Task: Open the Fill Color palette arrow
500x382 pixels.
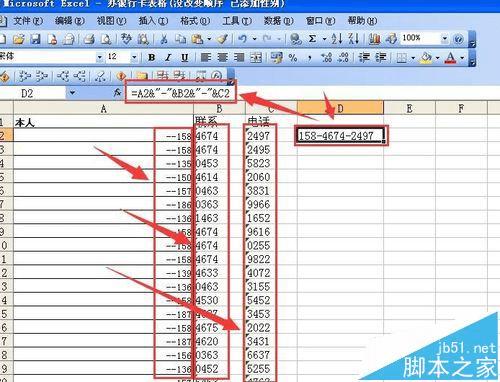Action: [437, 58]
